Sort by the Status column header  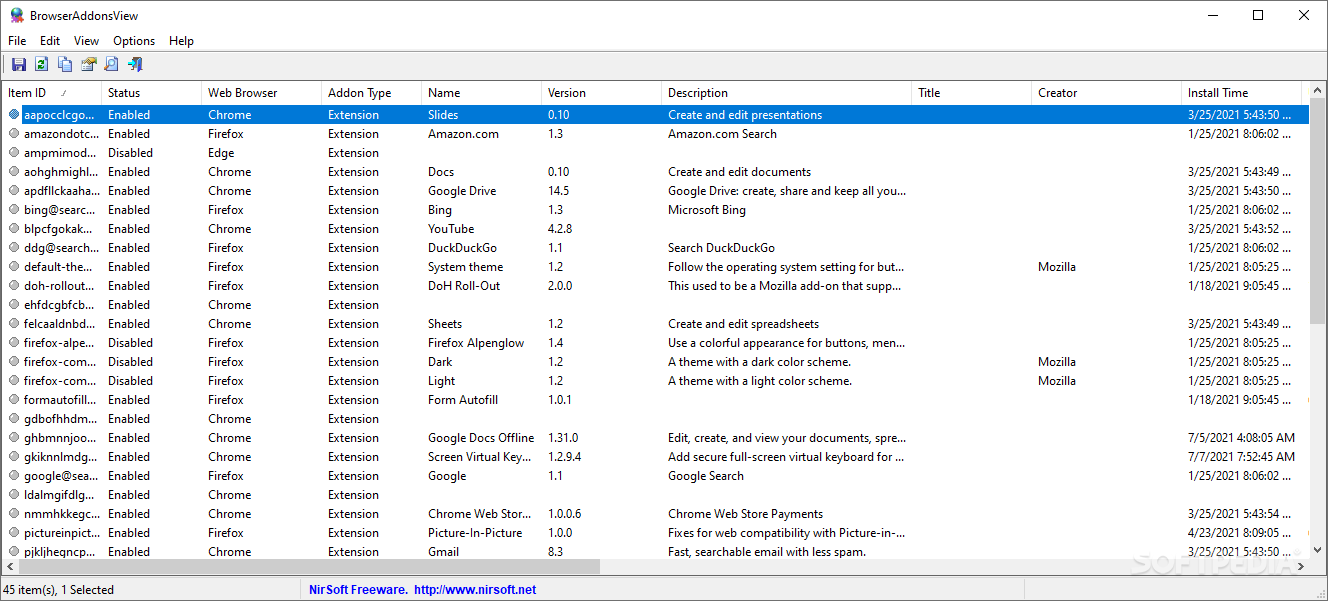tap(151, 93)
